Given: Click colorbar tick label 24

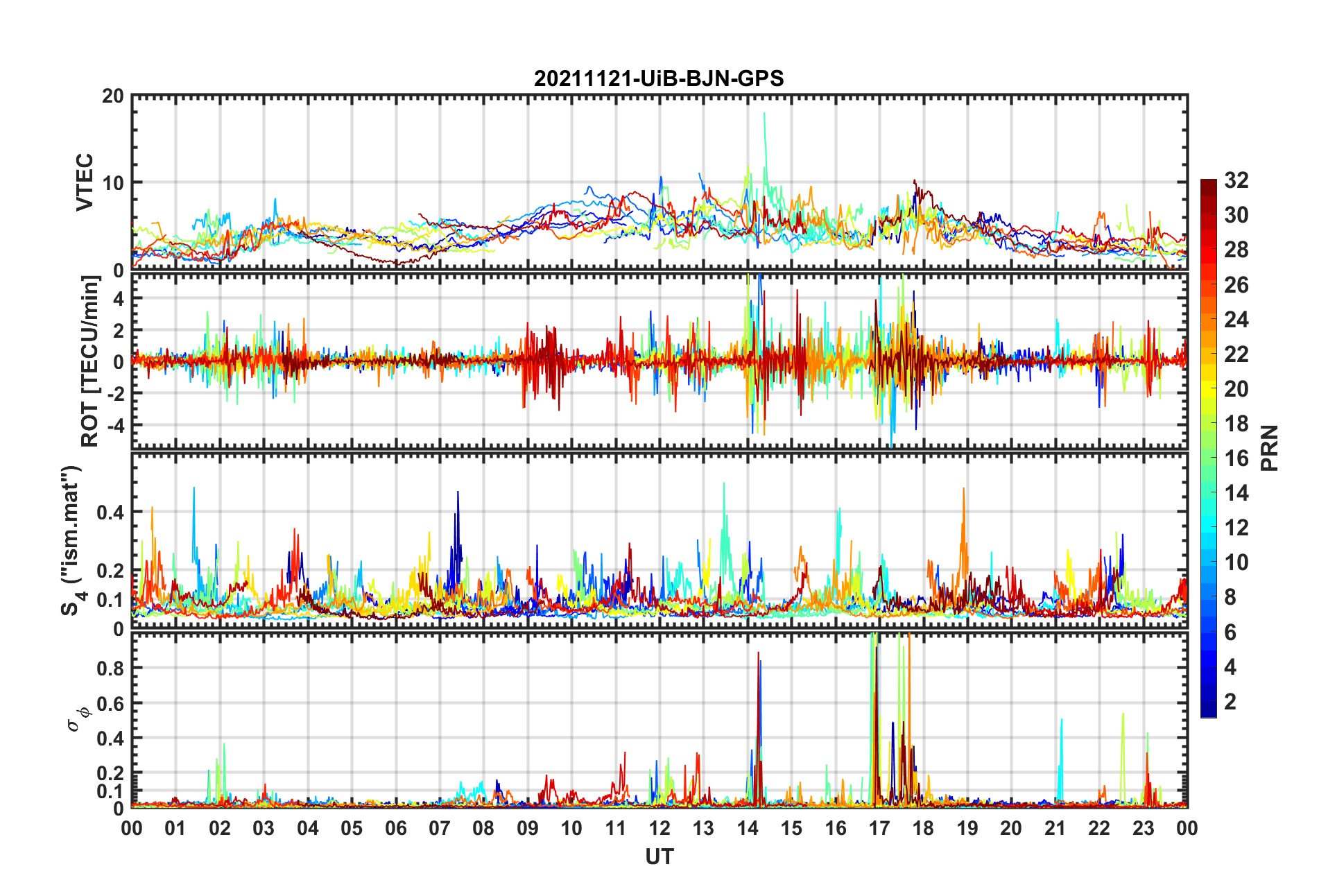Looking at the screenshot, I should pos(1236,320).
